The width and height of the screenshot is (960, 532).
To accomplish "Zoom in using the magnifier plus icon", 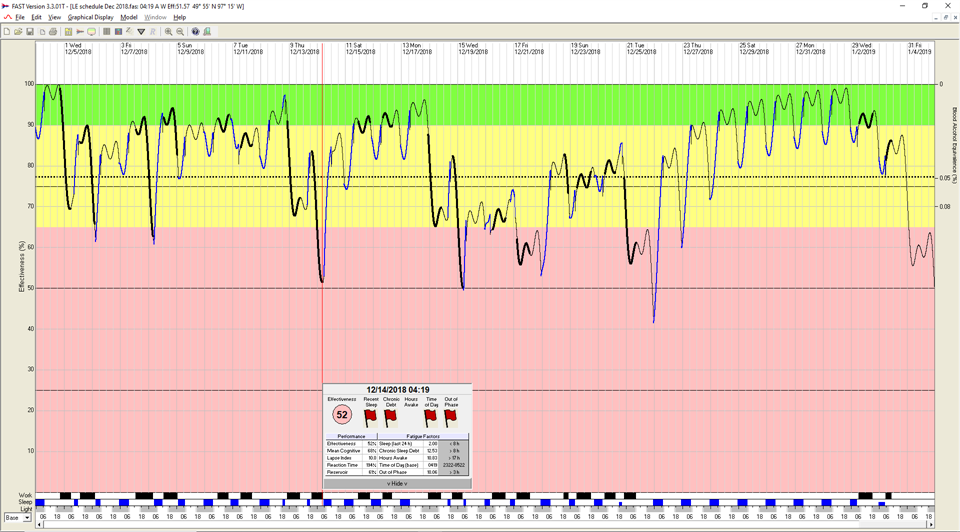I will tap(168, 32).
